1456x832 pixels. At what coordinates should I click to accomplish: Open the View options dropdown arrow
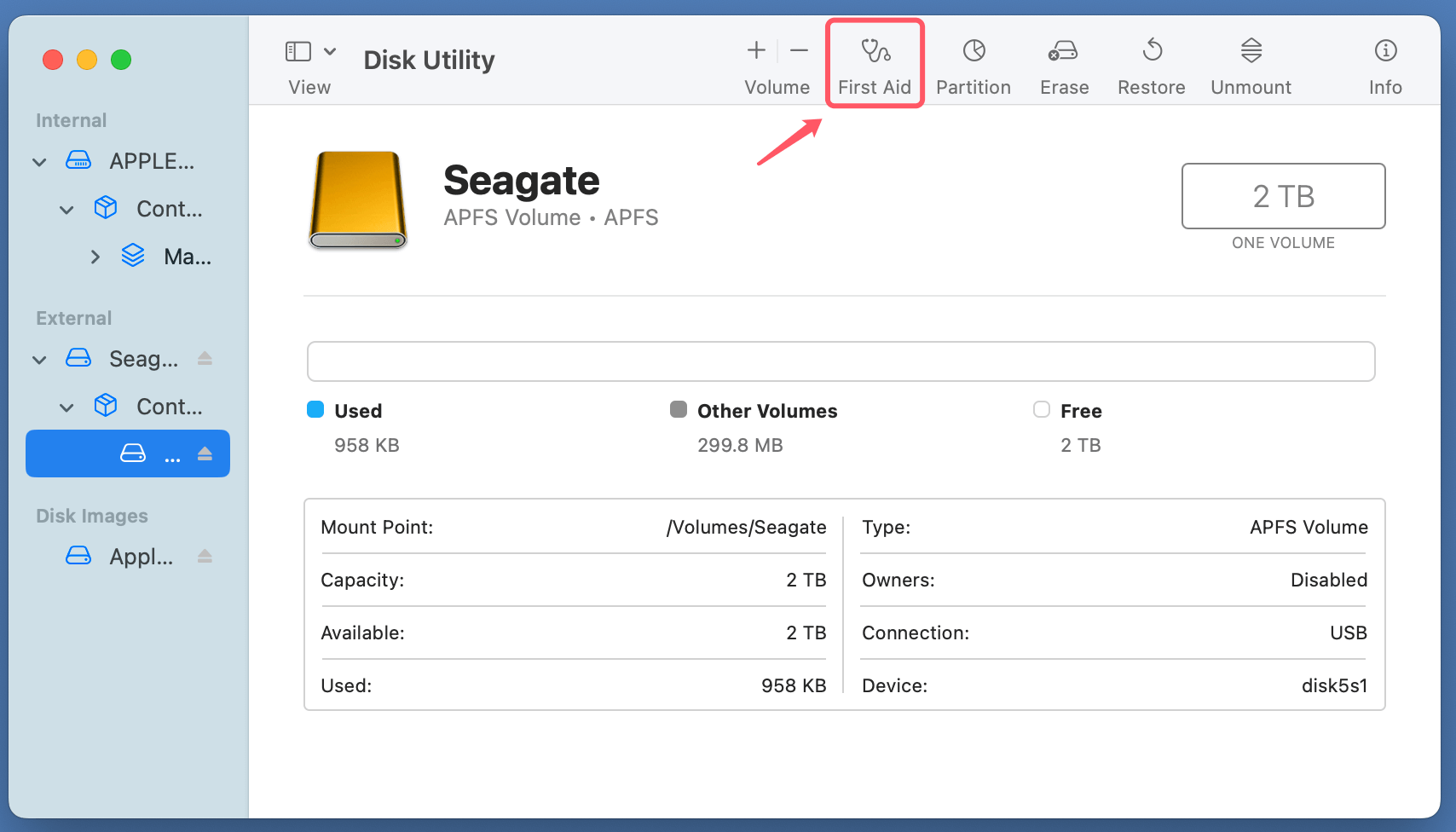pyautogui.click(x=330, y=50)
